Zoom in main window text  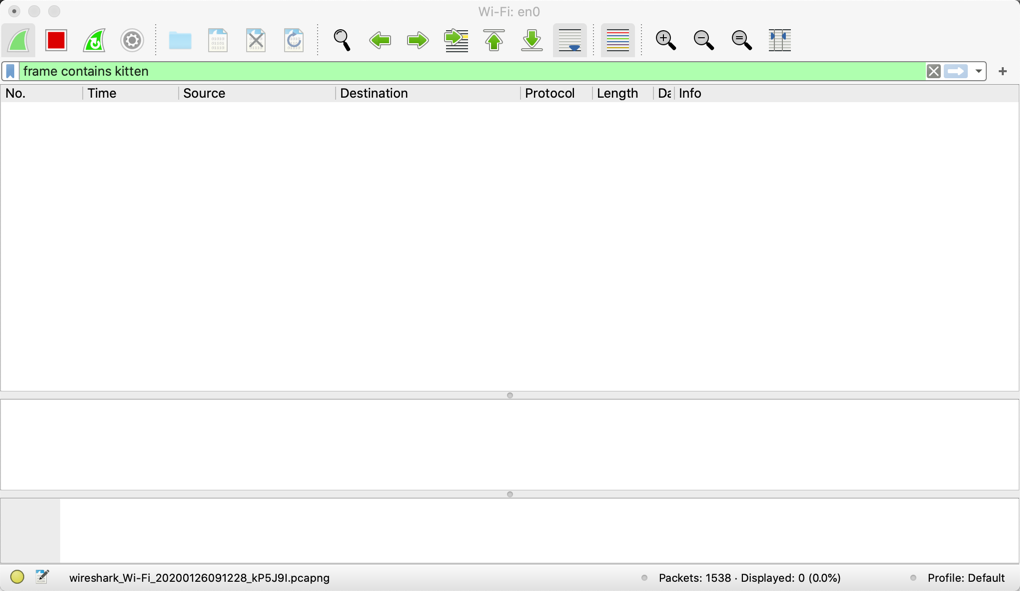click(665, 40)
